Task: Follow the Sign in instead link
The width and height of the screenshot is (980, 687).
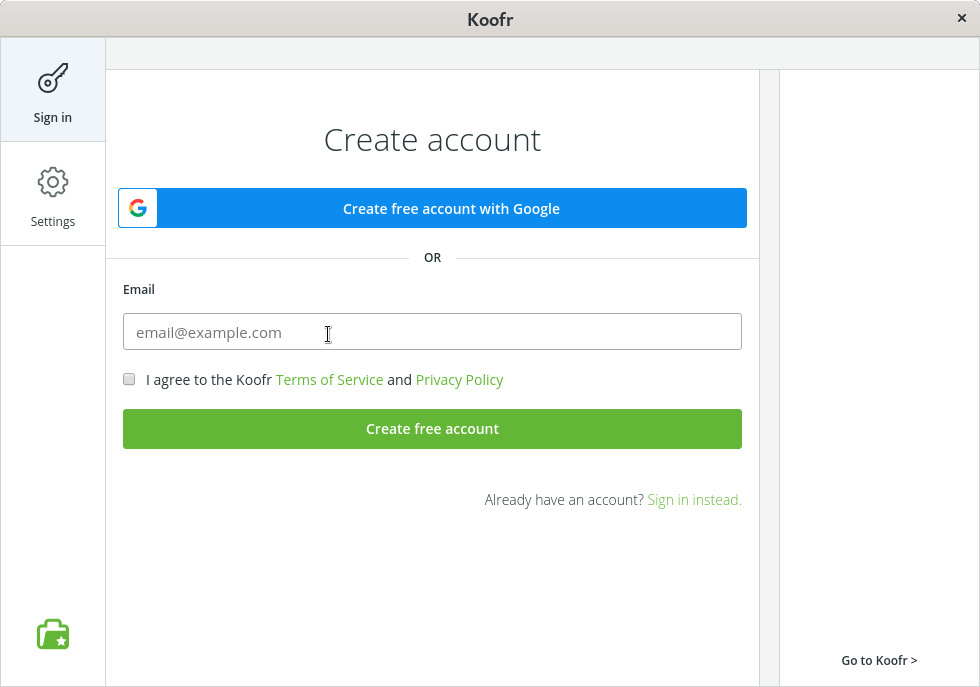Action: [694, 500]
